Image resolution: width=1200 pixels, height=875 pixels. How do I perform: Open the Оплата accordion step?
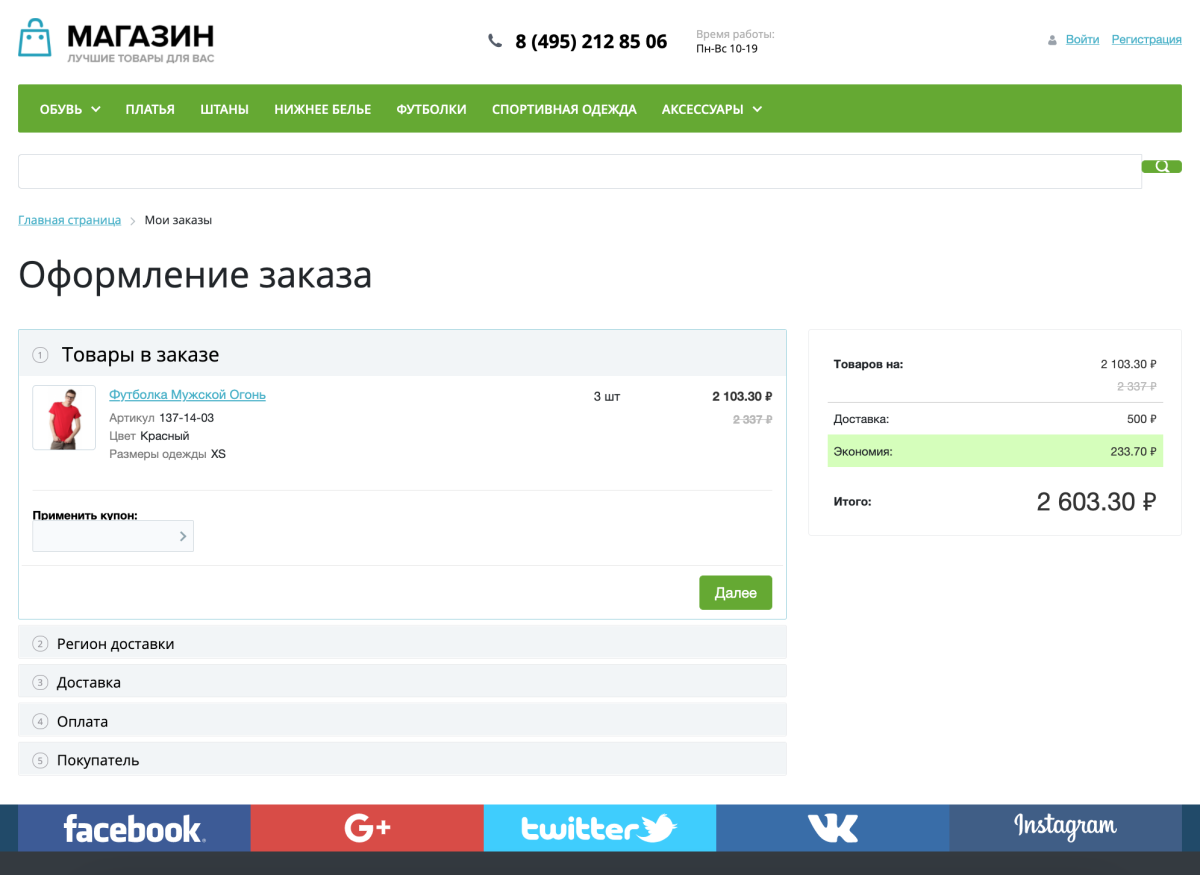click(403, 721)
